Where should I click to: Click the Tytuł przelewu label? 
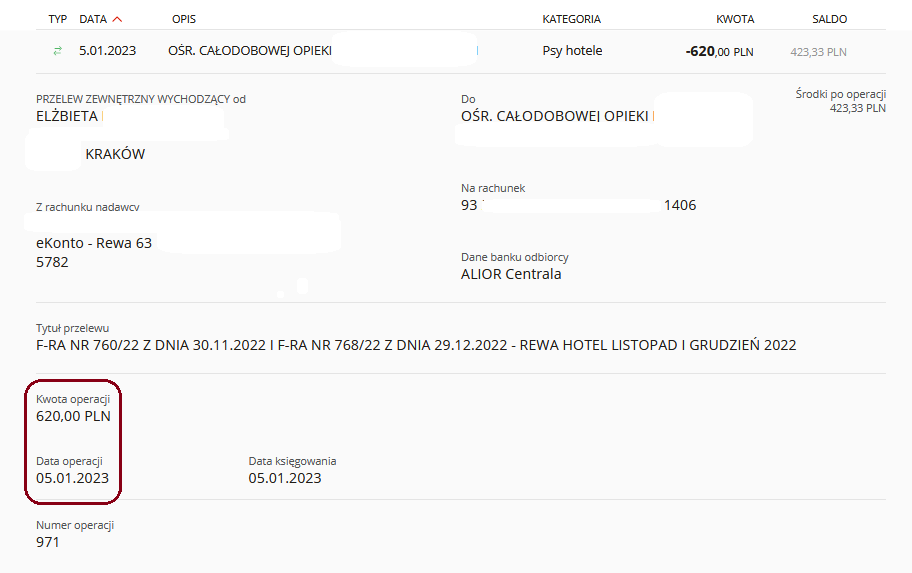pos(73,328)
